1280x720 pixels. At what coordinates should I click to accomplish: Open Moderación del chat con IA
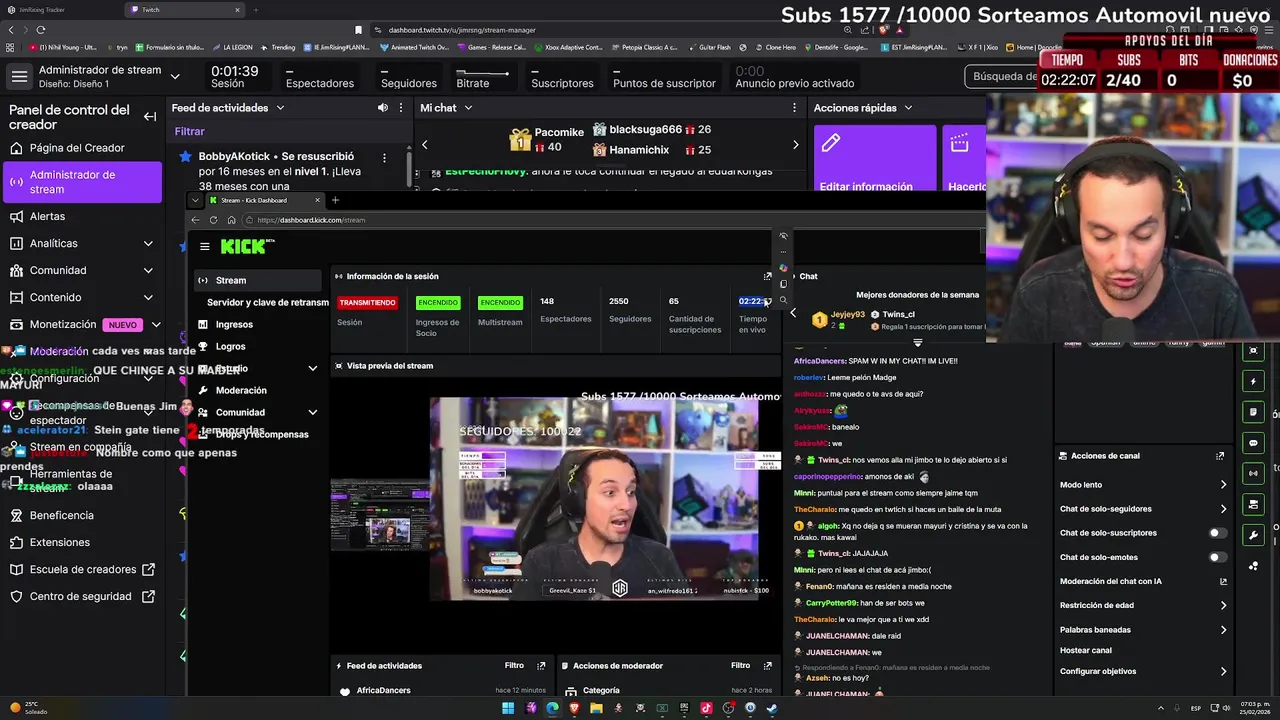[x=1142, y=581]
